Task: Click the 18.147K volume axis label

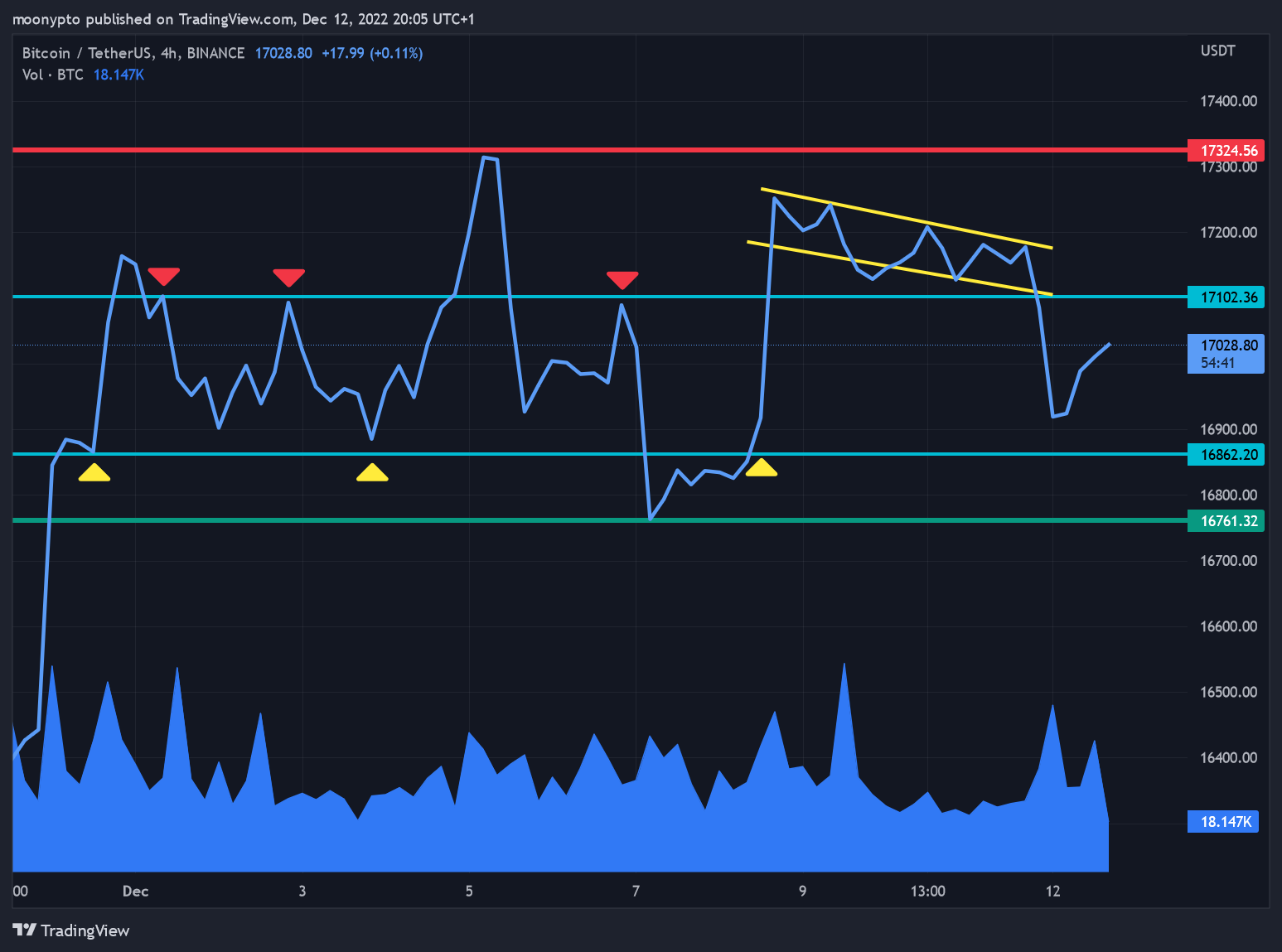Action: point(1223,821)
